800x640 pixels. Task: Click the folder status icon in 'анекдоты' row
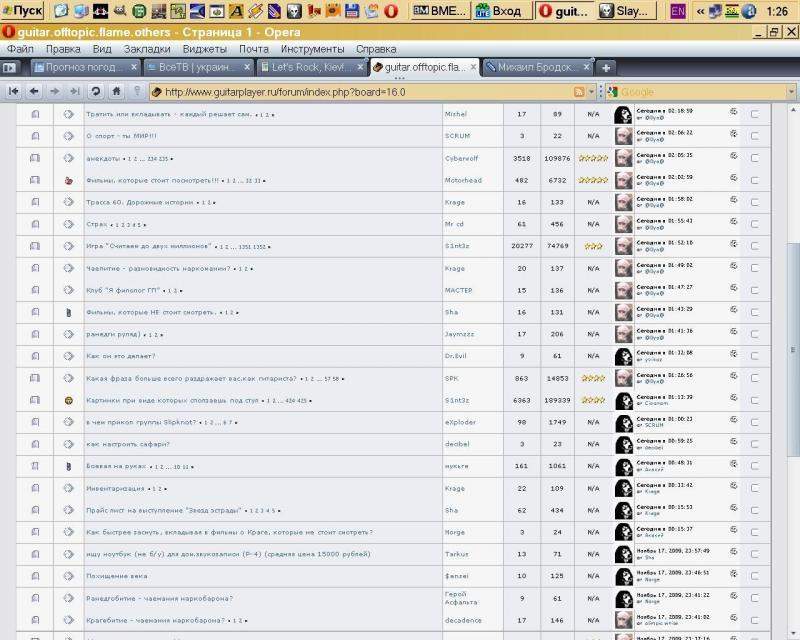(x=35, y=158)
